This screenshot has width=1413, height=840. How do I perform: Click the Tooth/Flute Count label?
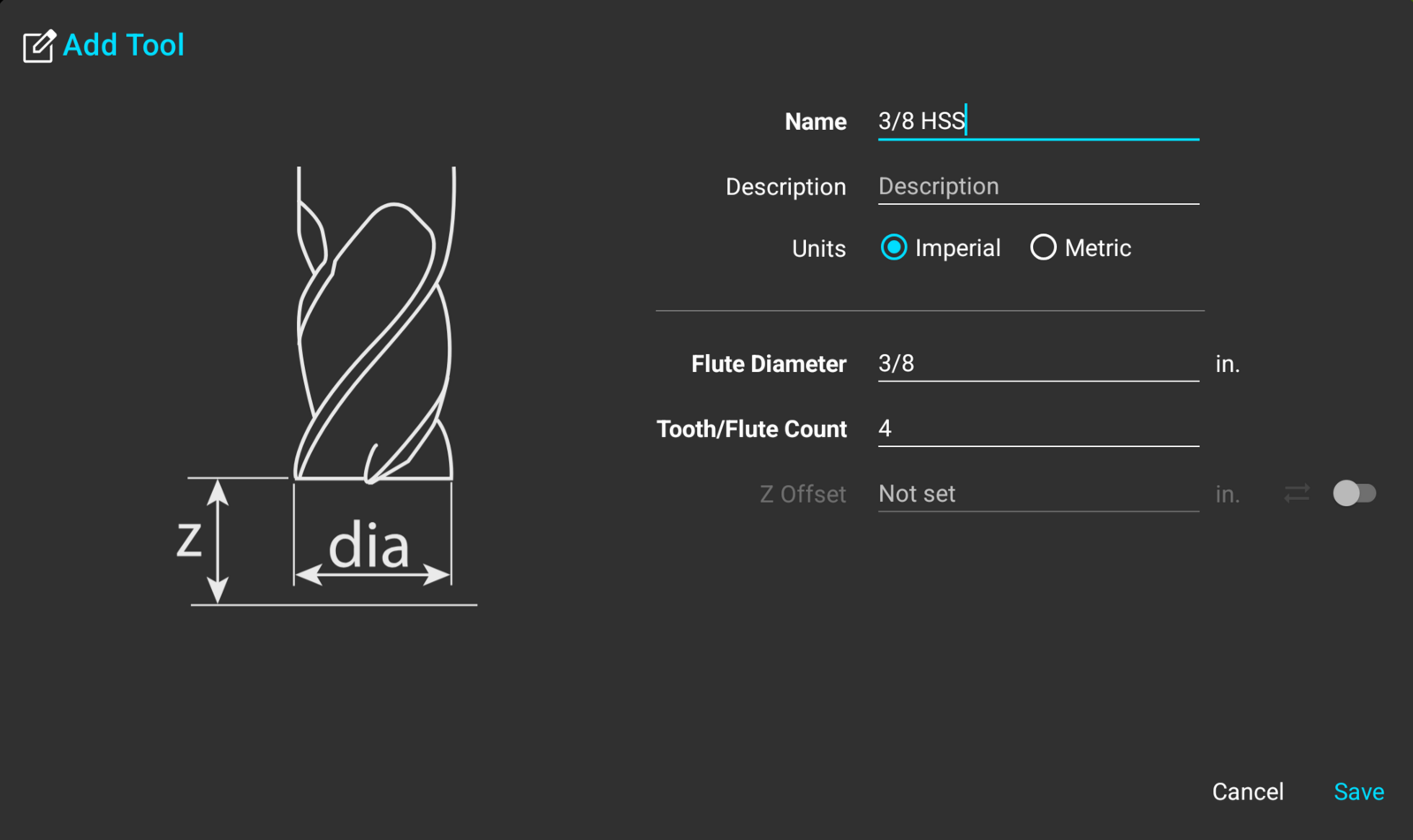751,429
